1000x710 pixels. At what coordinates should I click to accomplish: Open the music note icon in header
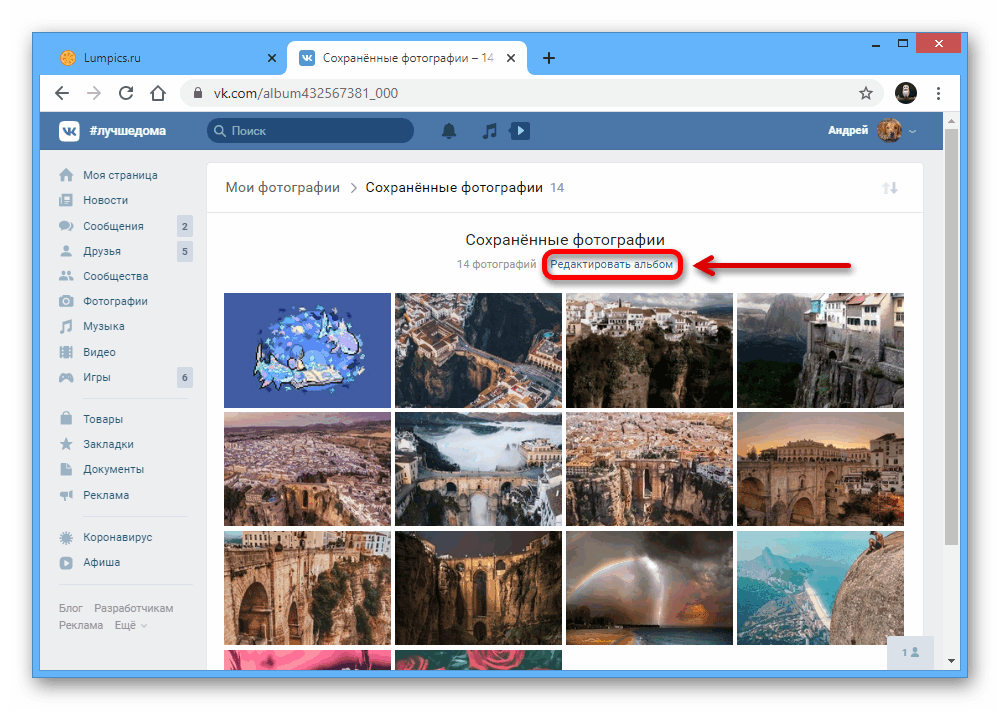pyautogui.click(x=489, y=131)
